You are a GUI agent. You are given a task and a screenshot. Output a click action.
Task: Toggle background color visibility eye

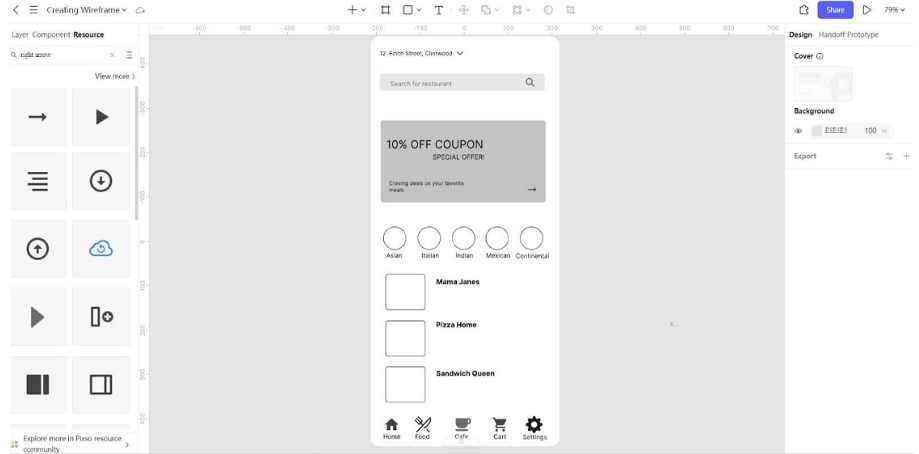(x=798, y=131)
